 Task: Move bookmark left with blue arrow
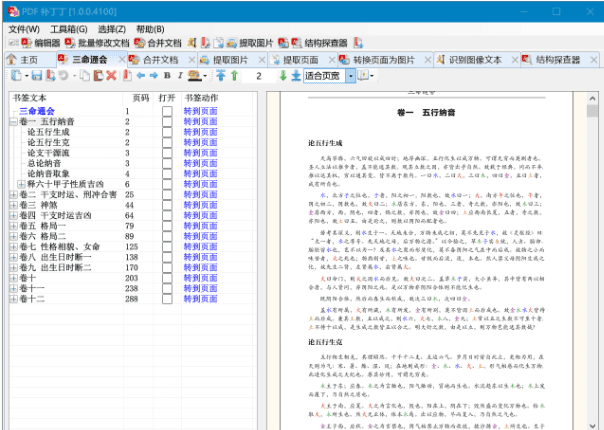[141, 76]
